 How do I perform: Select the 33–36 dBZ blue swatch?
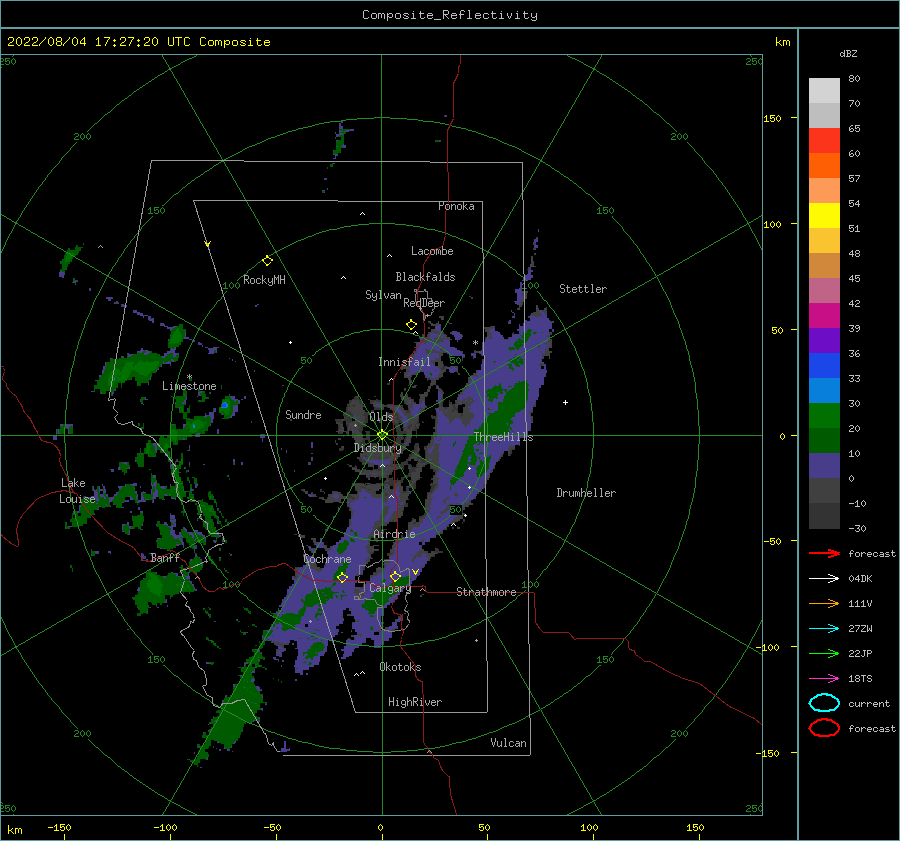point(824,366)
